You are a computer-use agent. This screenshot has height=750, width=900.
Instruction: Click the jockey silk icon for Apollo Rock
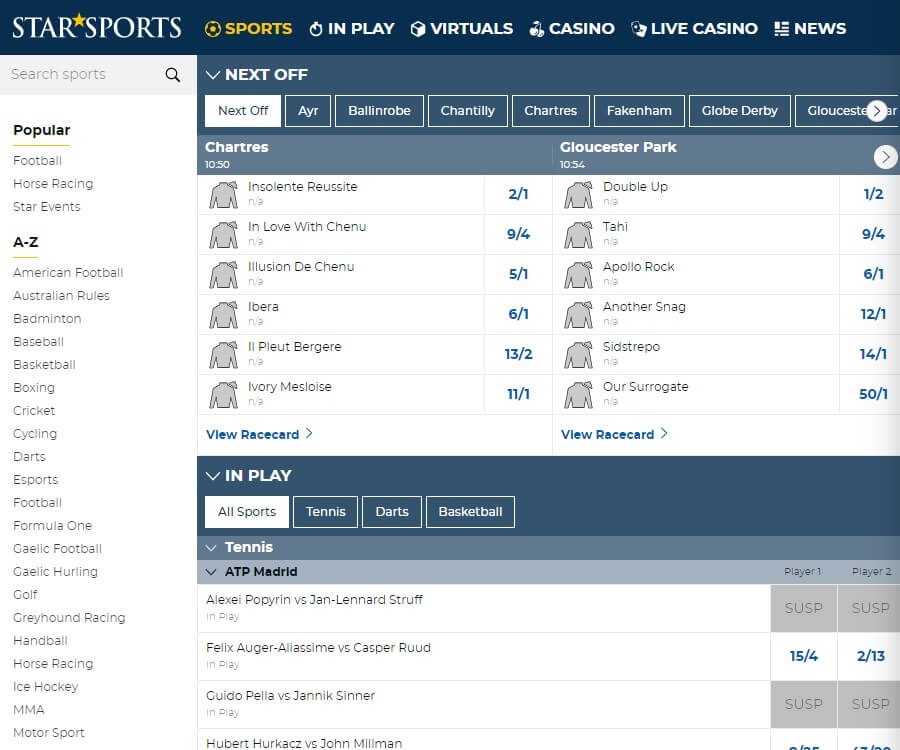pyautogui.click(x=579, y=275)
